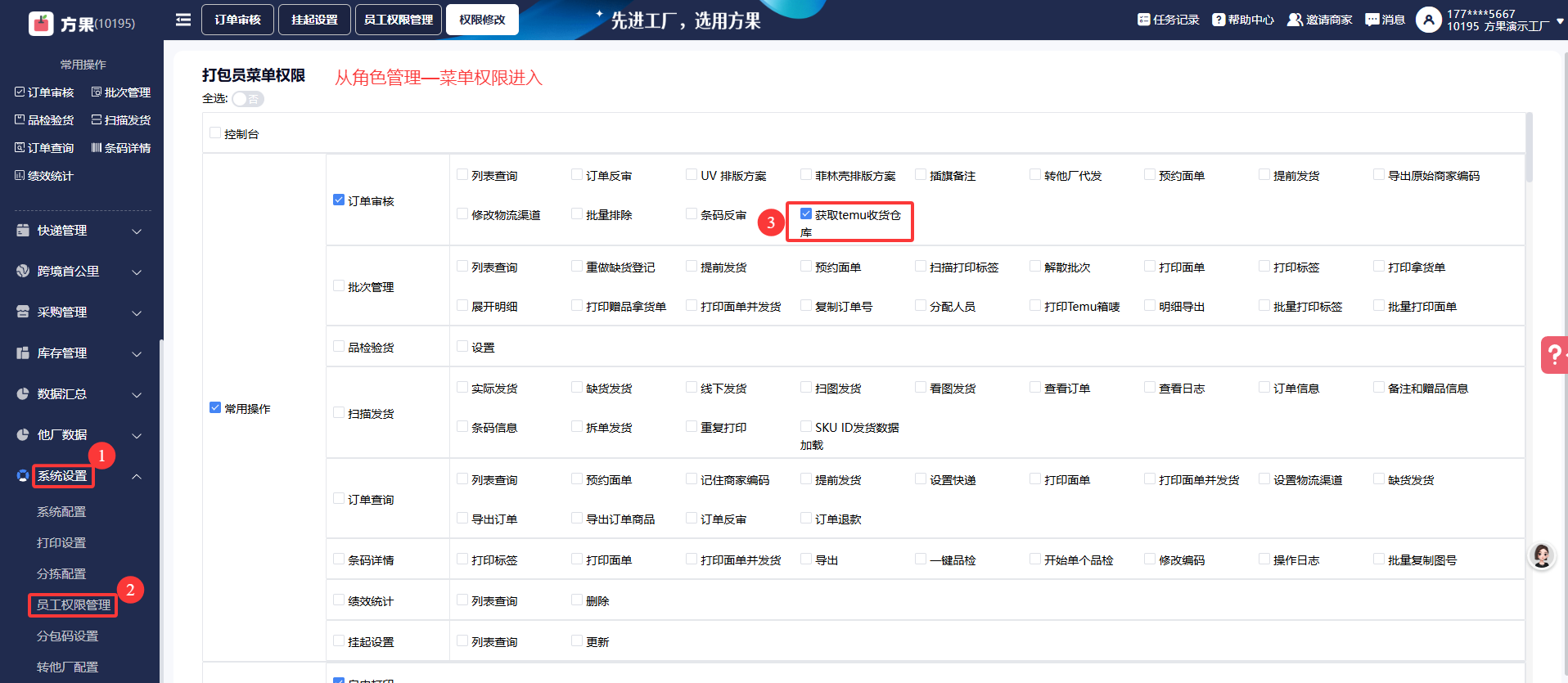Open 员工权限管理 in the sidebar submenu
This screenshot has height=683, width=1568.
[x=74, y=605]
